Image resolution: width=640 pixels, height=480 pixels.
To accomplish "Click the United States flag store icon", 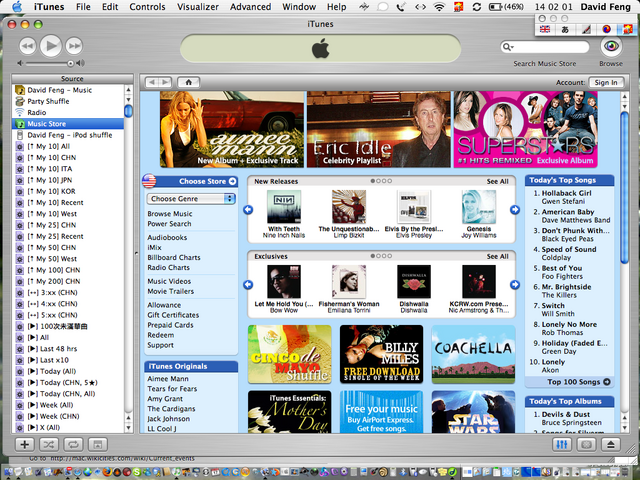I will point(149,181).
